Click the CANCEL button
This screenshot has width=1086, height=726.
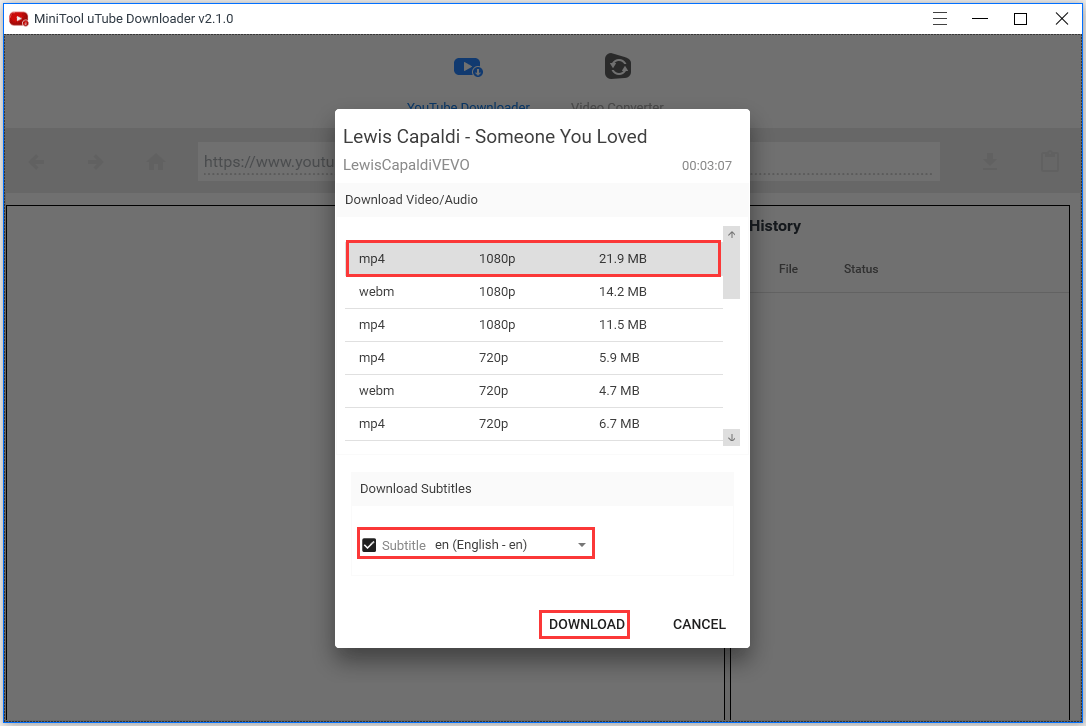coord(699,624)
